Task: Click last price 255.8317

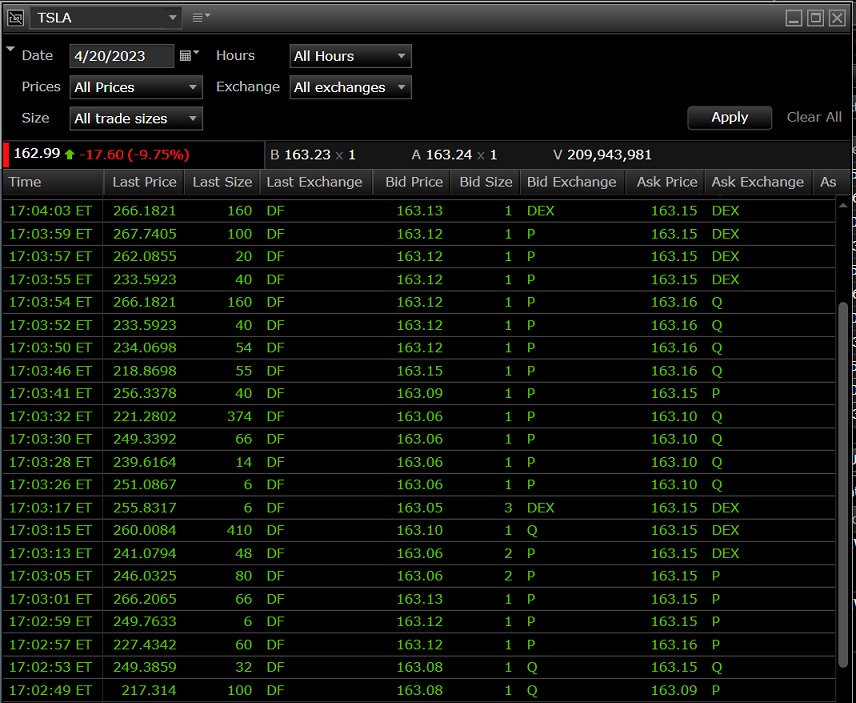Action: (145, 508)
